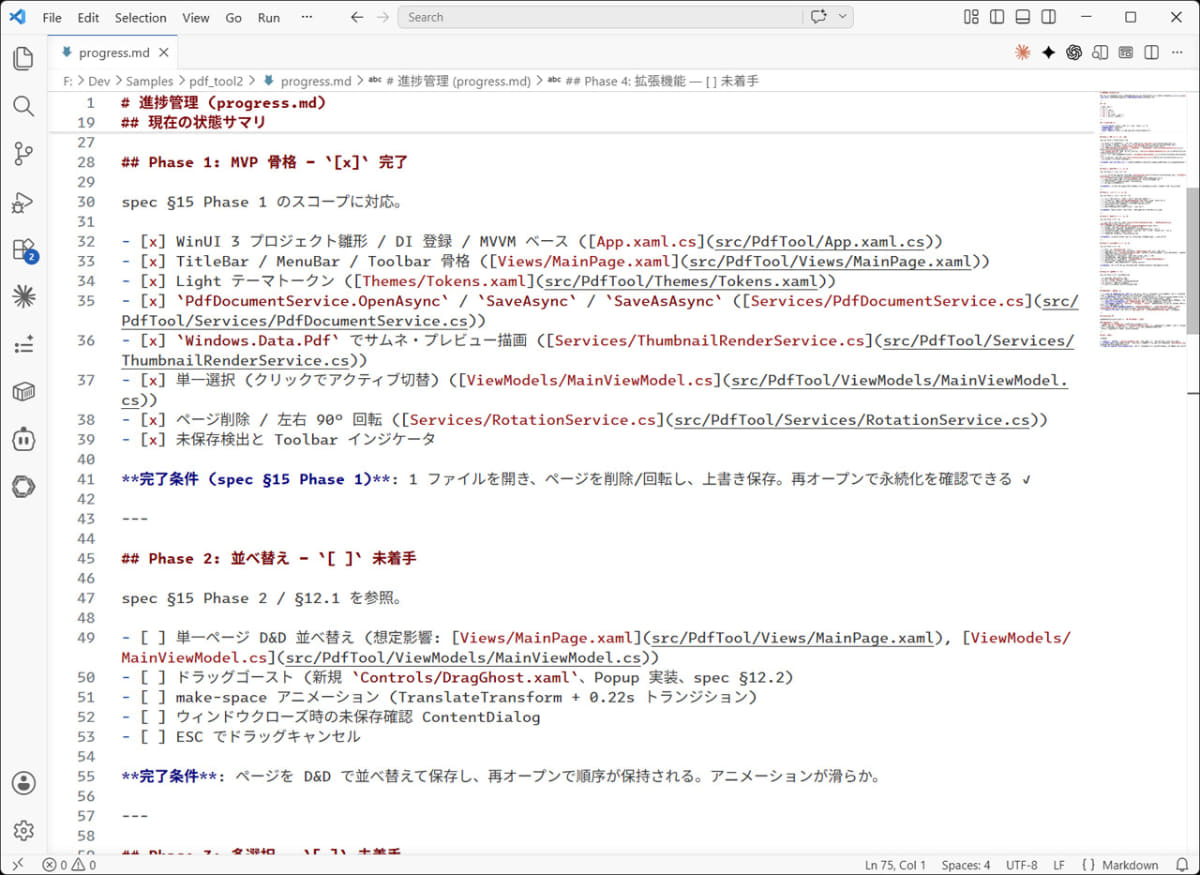Click the vertical scrollbar thumb
This screenshot has height=875, width=1200.
pyautogui.click(x=1191, y=259)
